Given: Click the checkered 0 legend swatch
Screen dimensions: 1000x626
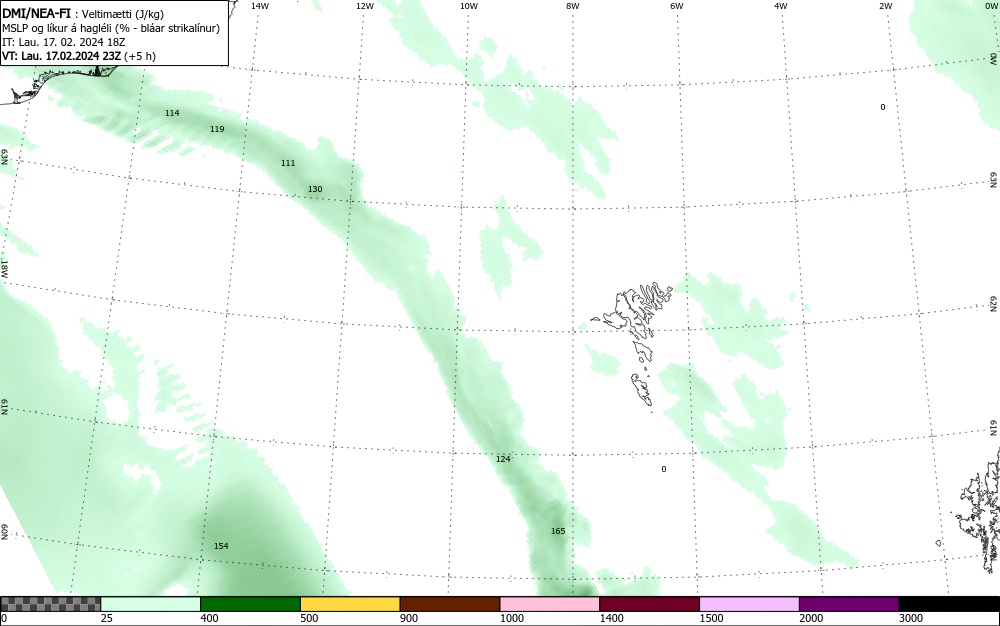Looking at the screenshot, I should click(x=50, y=604).
